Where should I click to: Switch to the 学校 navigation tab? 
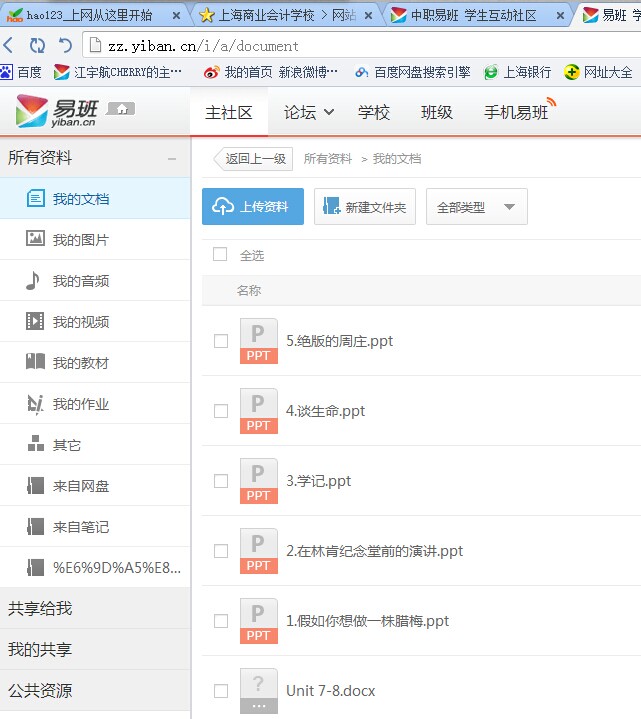point(374,112)
